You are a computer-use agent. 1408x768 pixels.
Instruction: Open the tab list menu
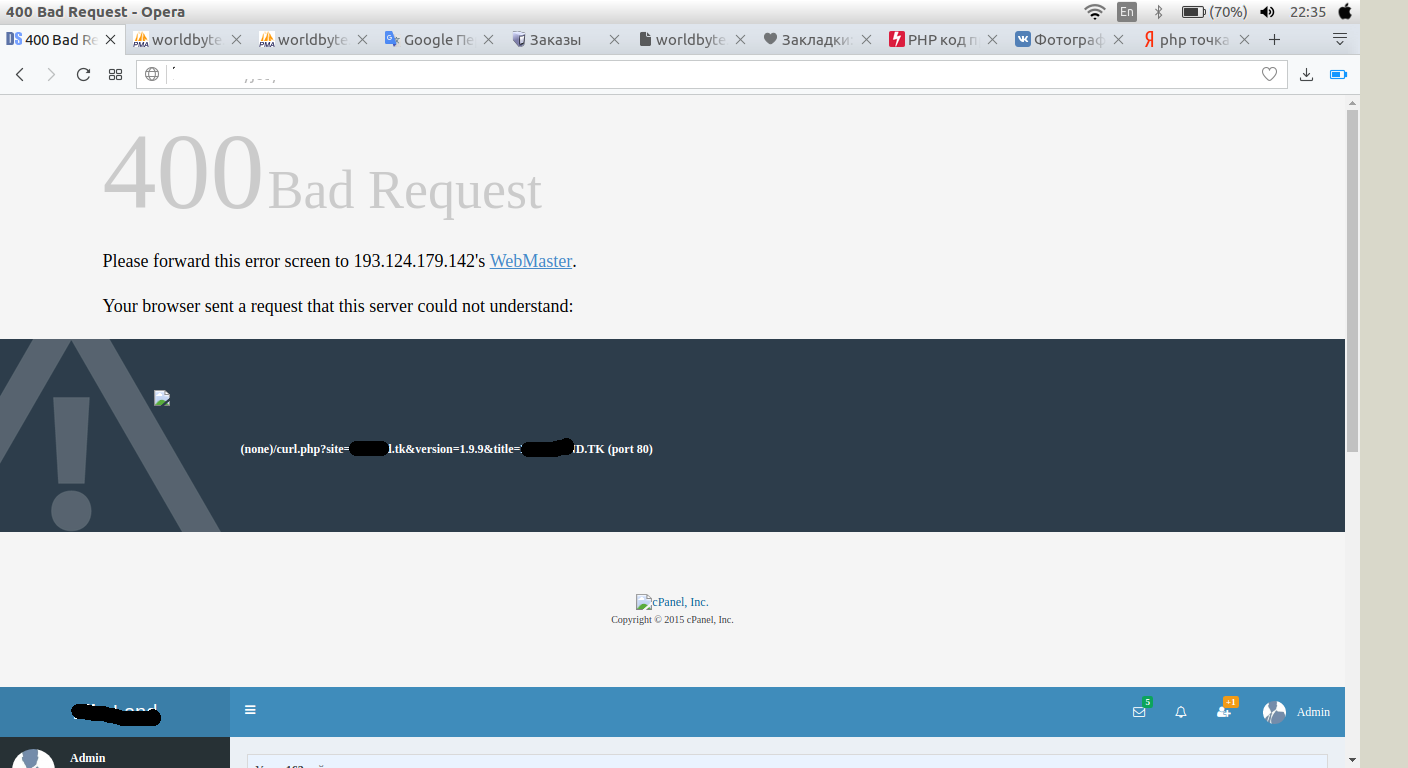coord(1340,39)
